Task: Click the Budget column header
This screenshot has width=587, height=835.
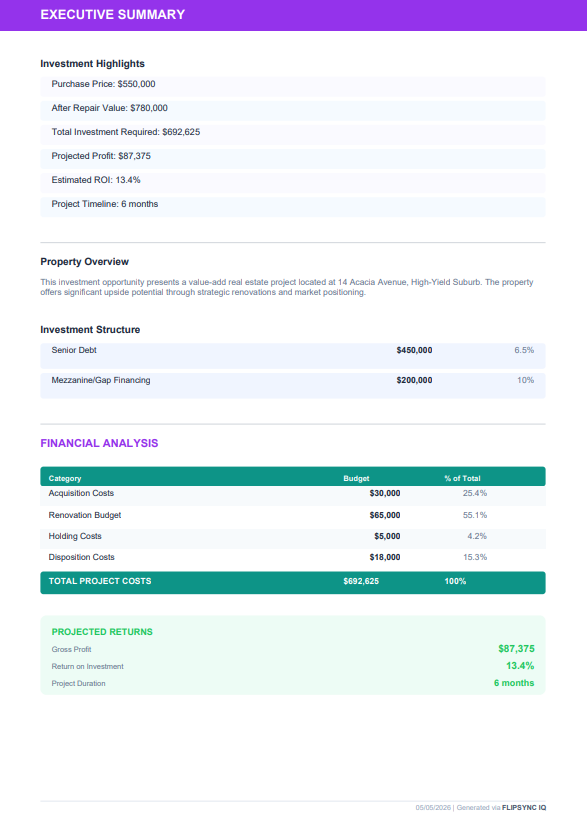Action: [356, 478]
